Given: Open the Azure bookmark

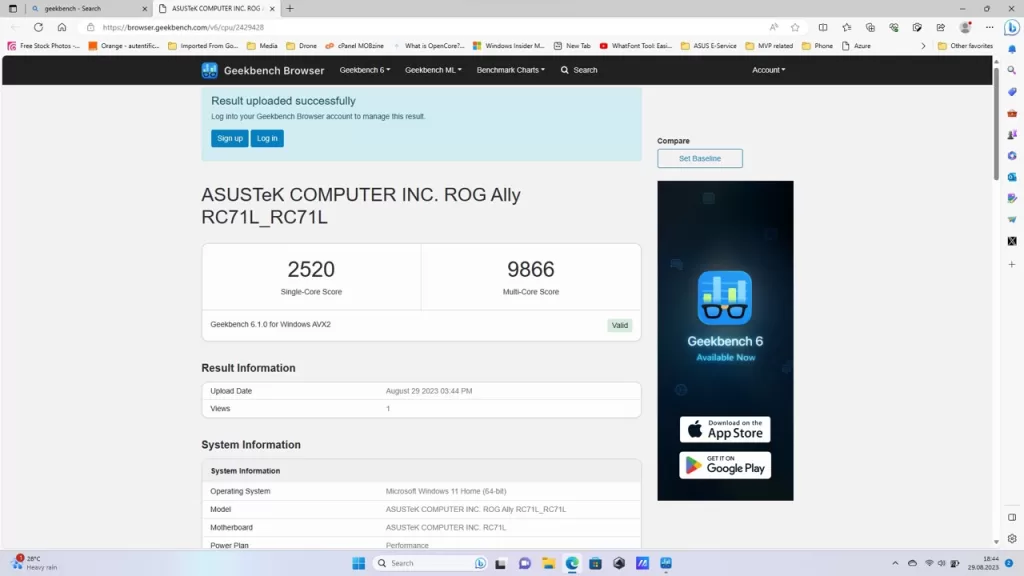Looking at the screenshot, I should point(856,46).
